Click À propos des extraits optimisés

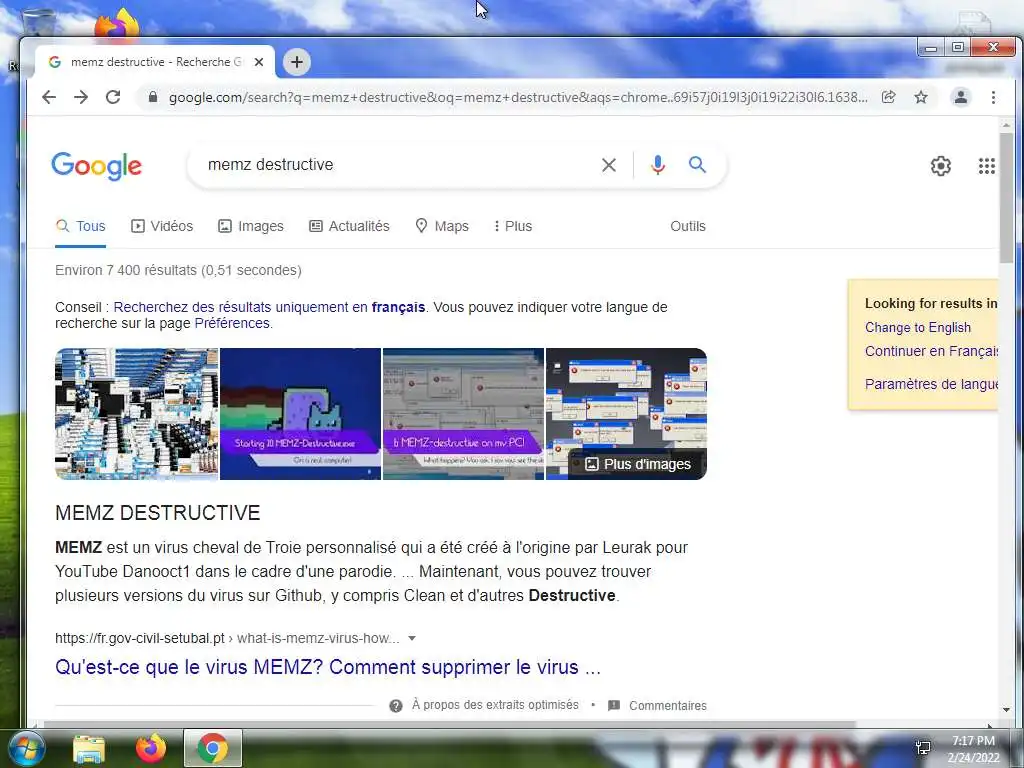(495, 705)
